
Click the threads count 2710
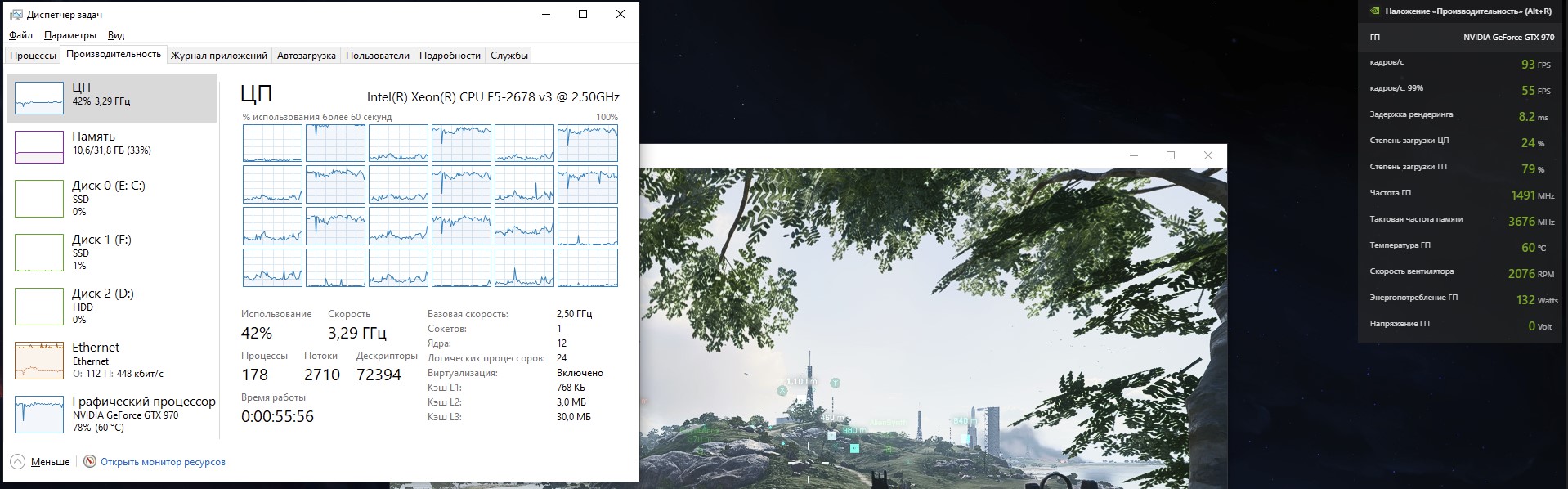322,375
